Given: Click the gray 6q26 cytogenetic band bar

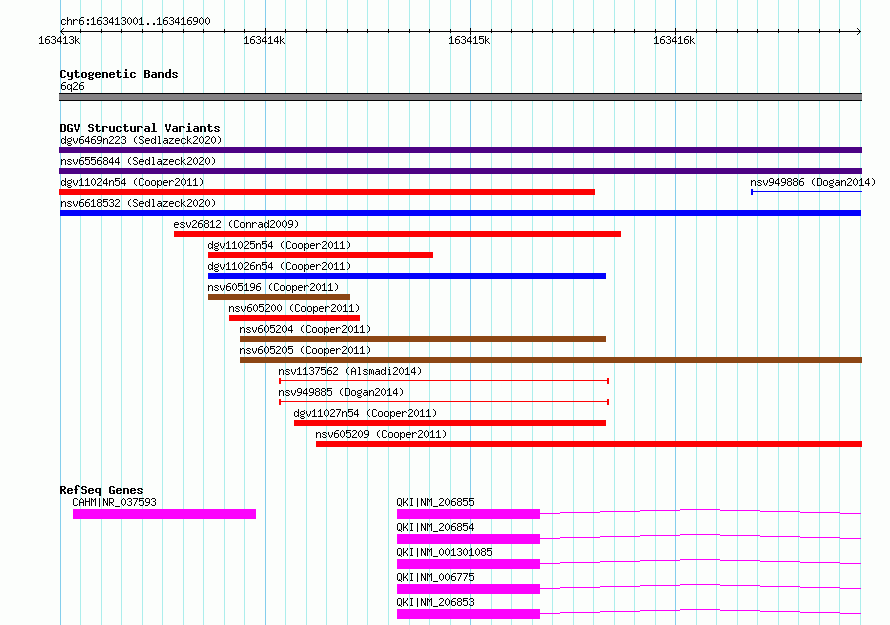Looking at the screenshot, I should [x=460, y=97].
